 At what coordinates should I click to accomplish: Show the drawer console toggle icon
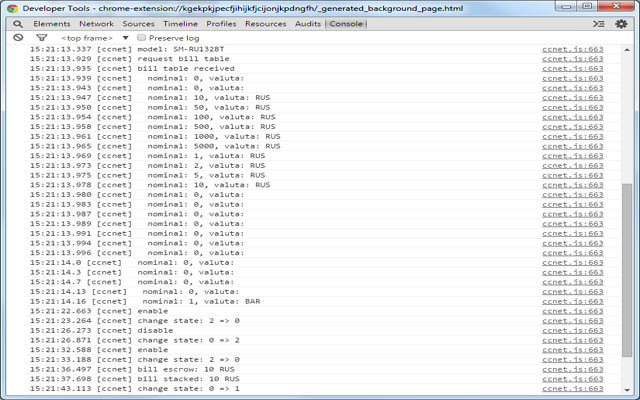point(599,24)
